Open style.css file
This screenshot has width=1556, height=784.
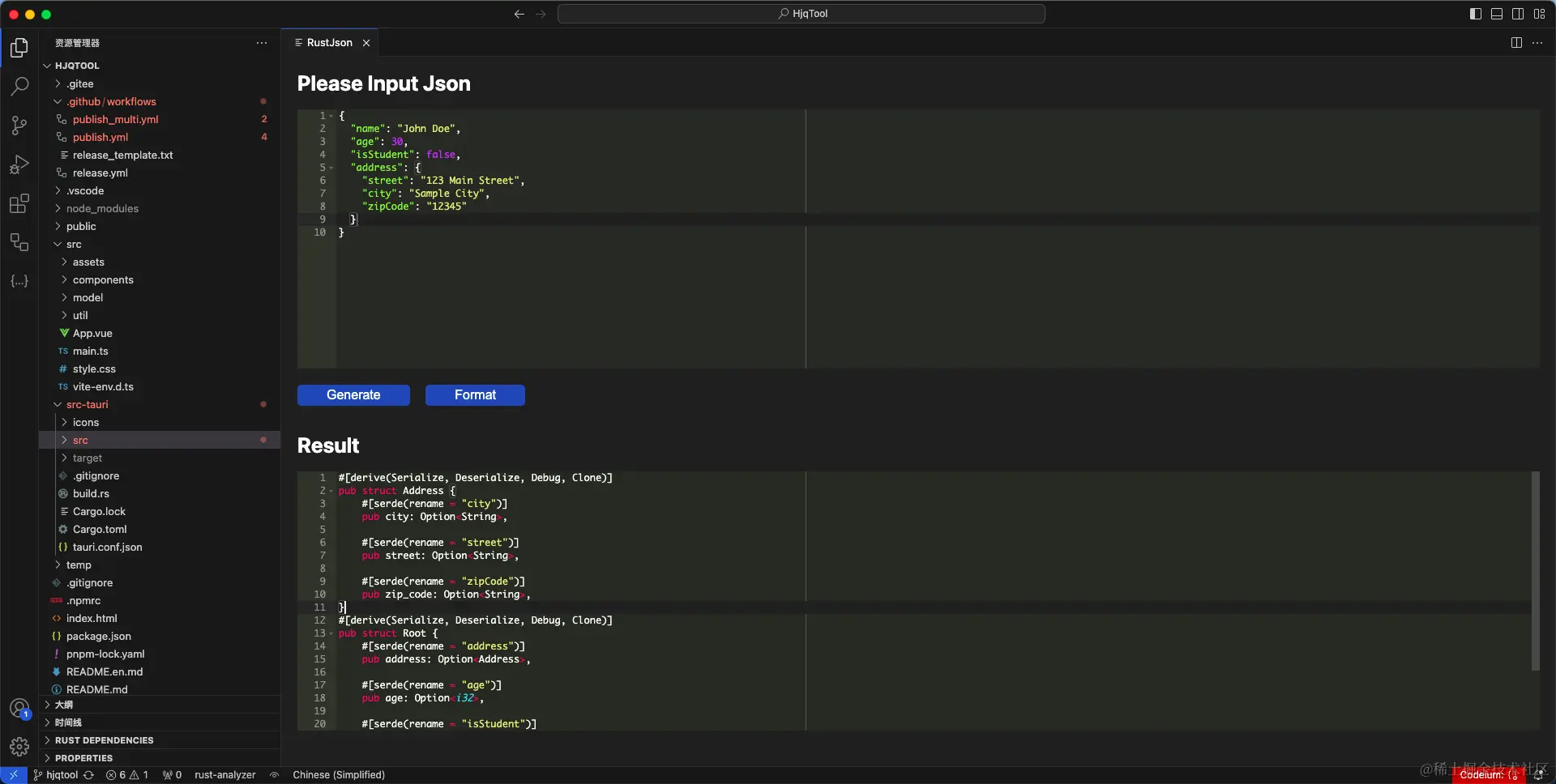(160, 369)
